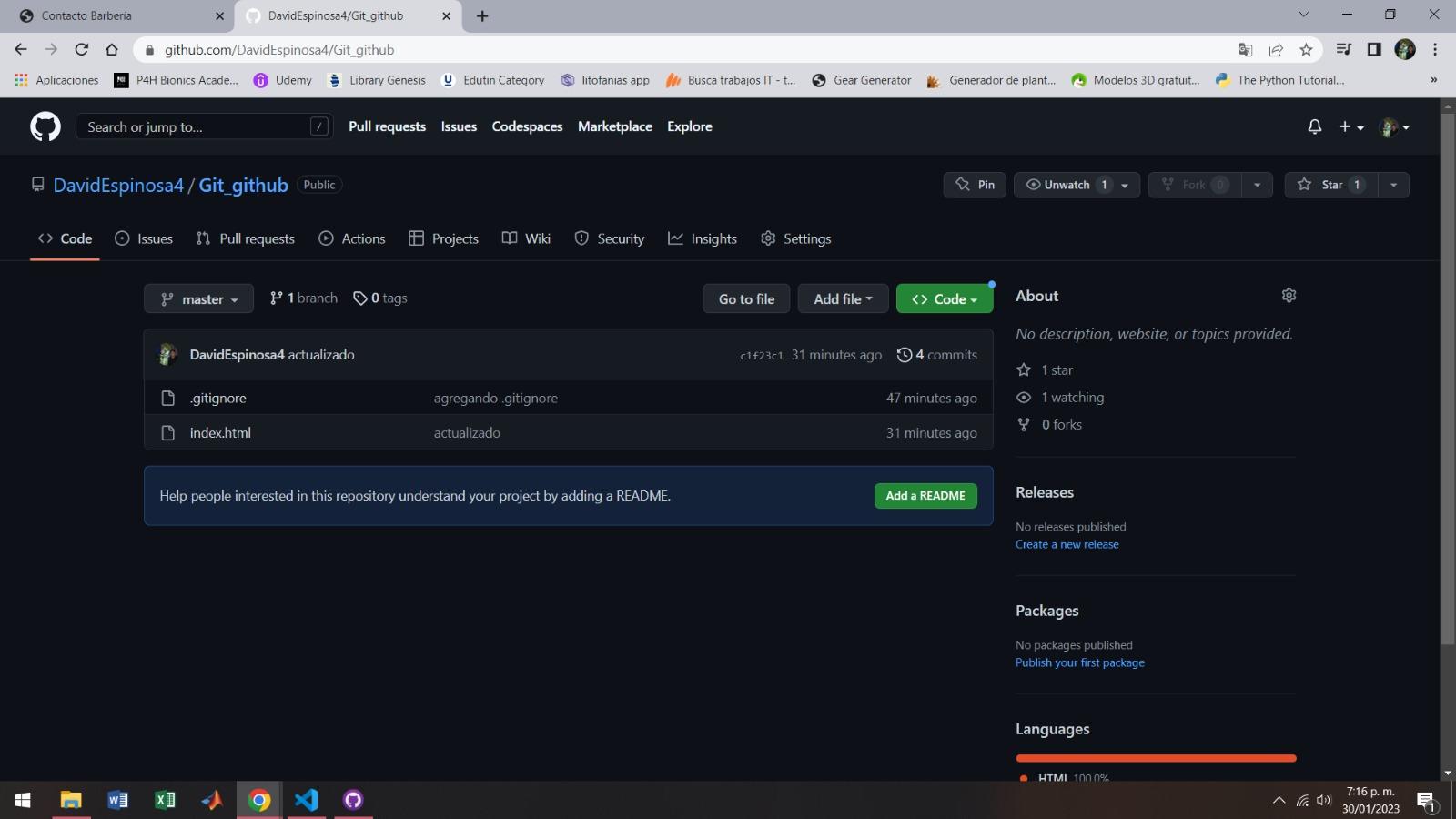
Task: Star the Git_github repository
Action: tap(1330, 185)
